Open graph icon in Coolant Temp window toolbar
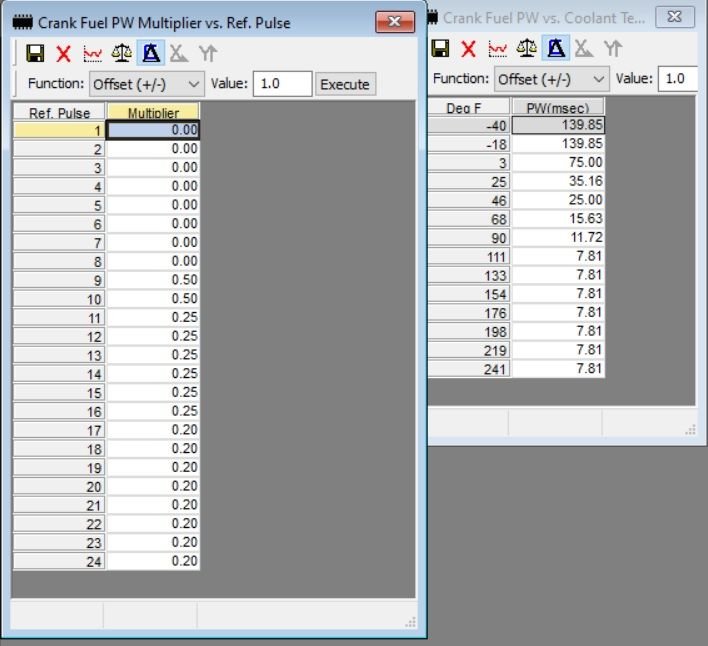This screenshot has width=708, height=646. (498, 48)
